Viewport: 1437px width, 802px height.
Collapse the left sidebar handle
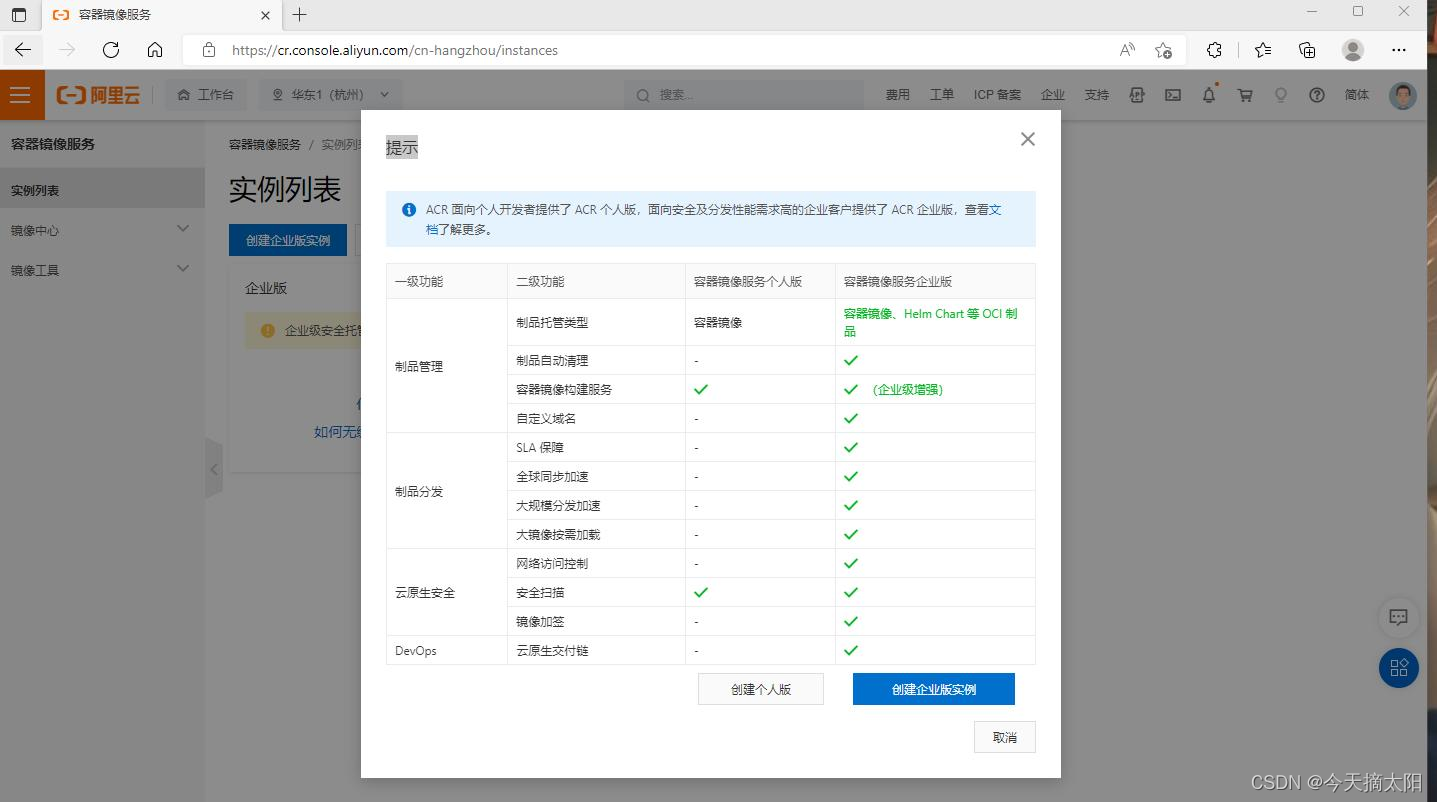point(213,468)
